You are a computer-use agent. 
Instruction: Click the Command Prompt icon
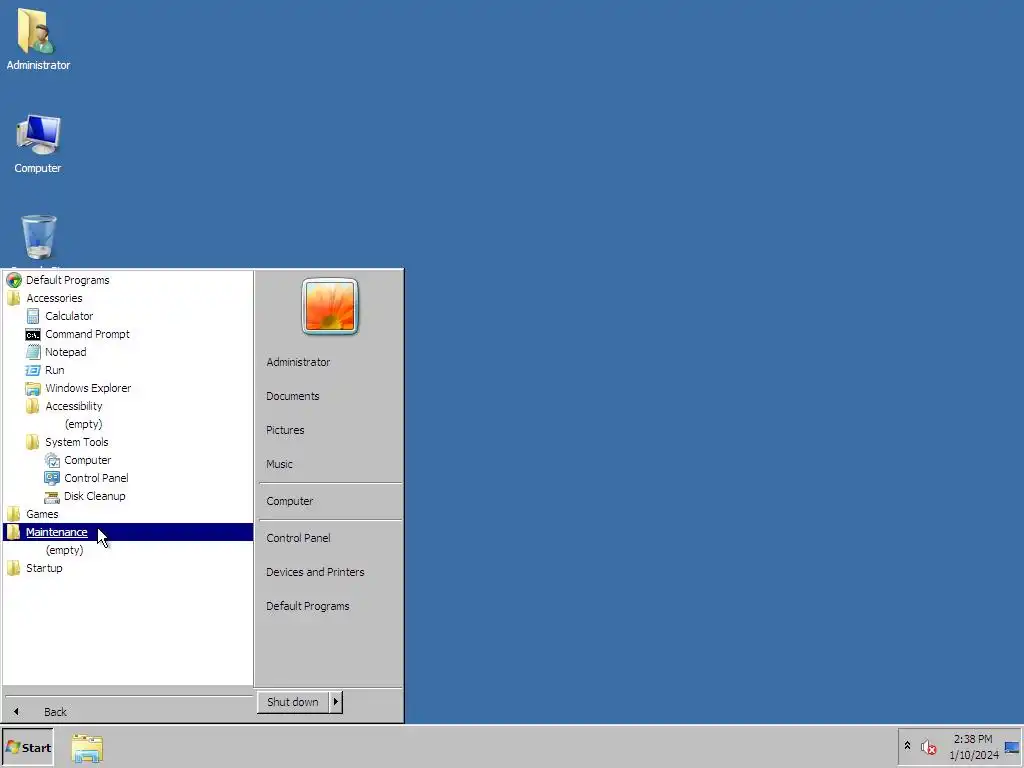pyautogui.click(x=33, y=334)
